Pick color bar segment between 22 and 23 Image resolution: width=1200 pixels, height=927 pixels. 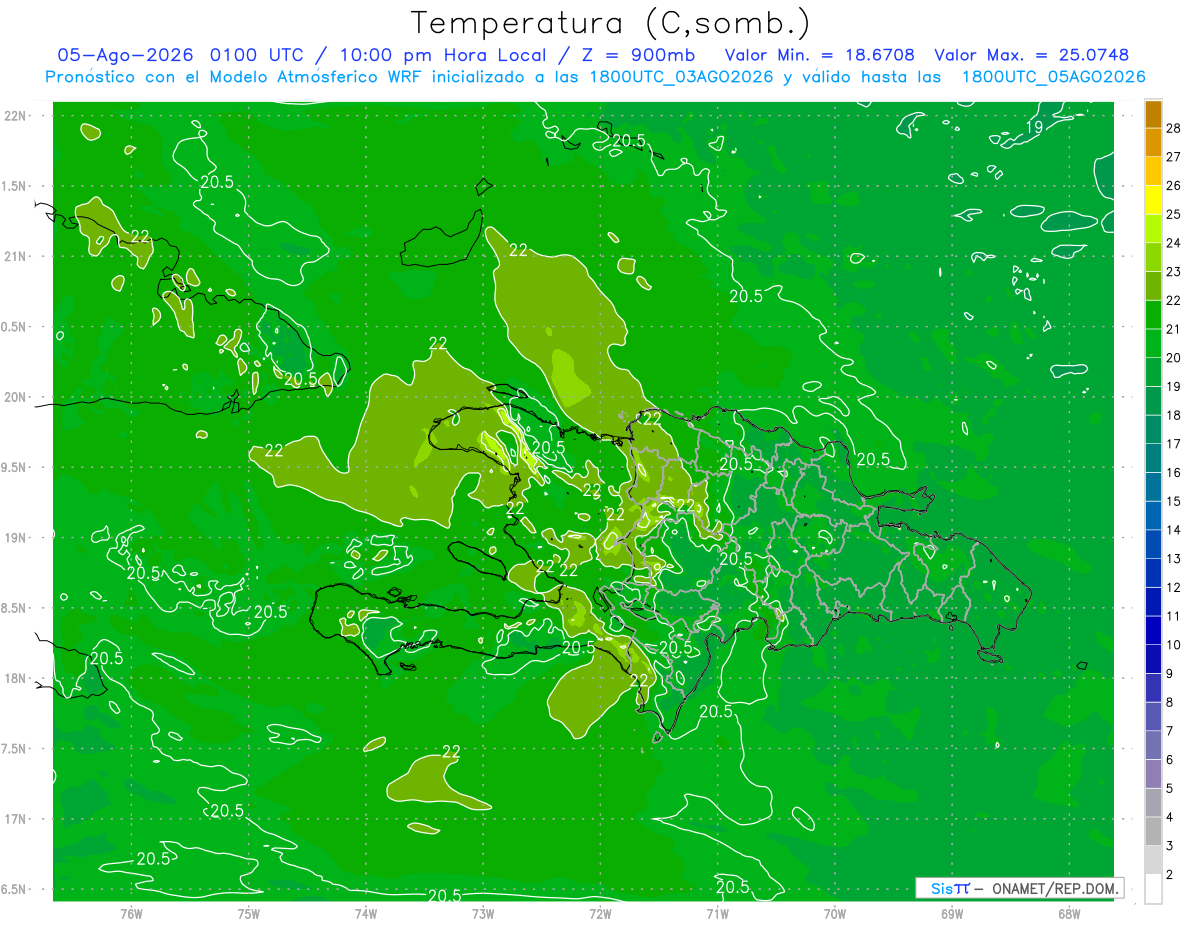(1153, 286)
